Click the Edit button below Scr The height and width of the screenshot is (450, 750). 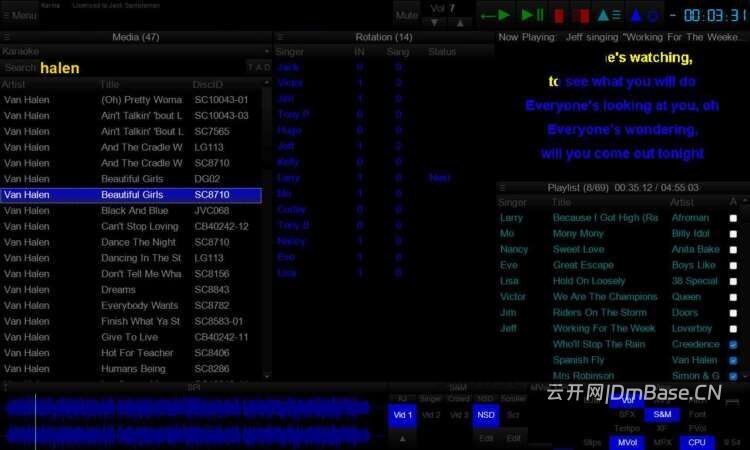[x=514, y=438]
